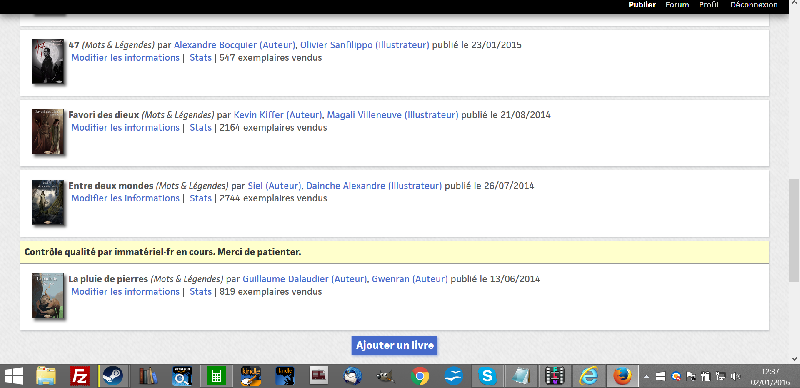800x388 pixels.
Task: Click the Entre deux mondes cover thumbnail
Action: pos(48,203)
